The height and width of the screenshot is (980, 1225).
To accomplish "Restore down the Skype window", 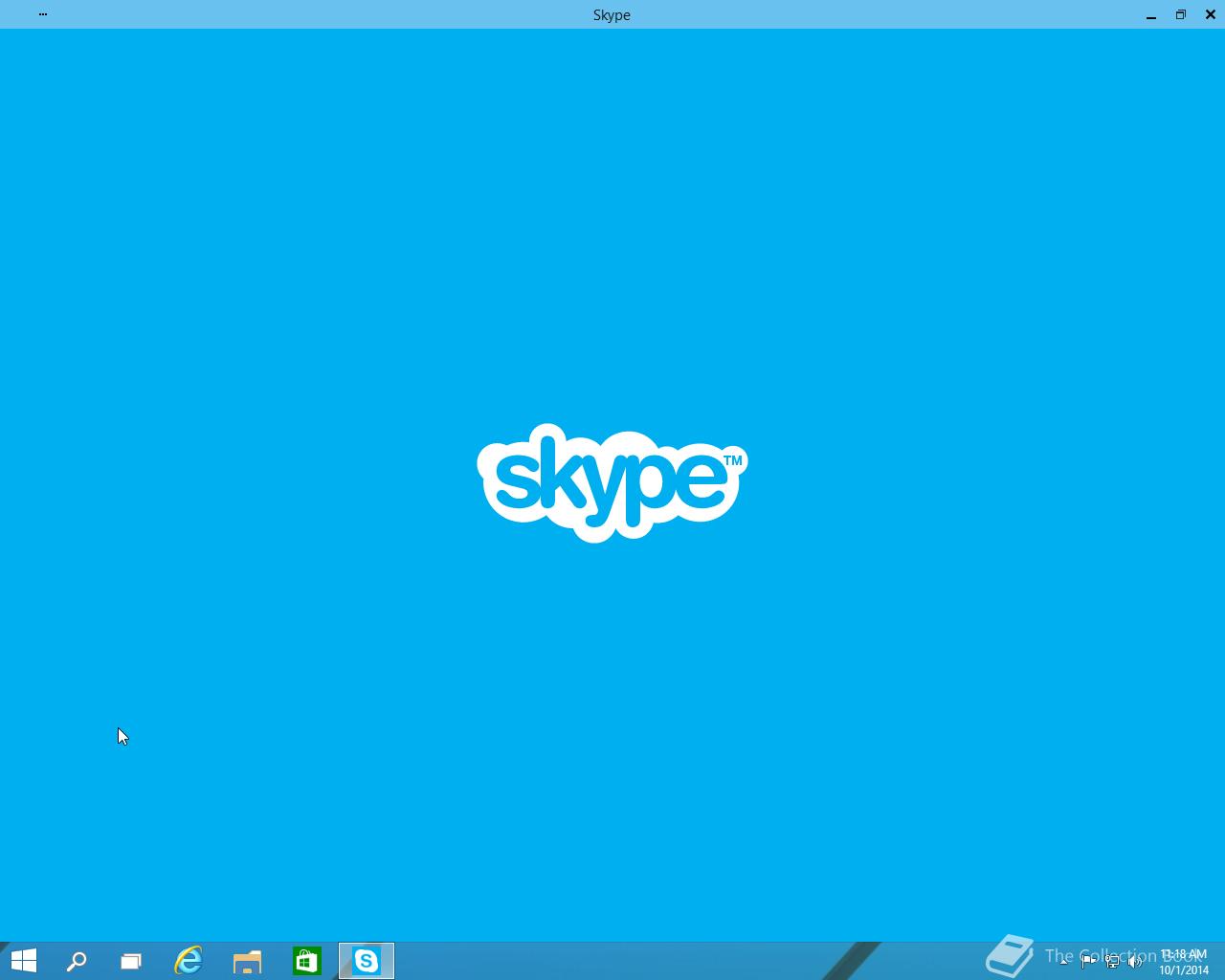I will (x=1181, y=14).
